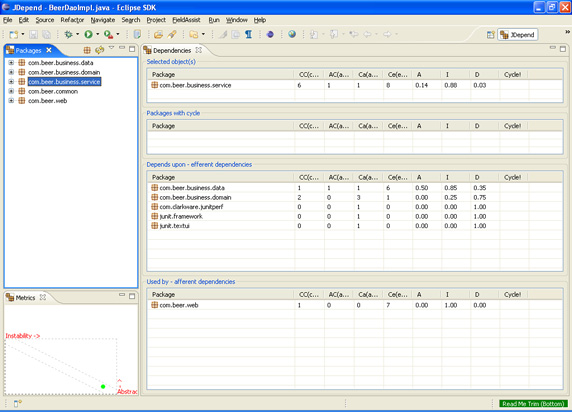Maximize the Dependencies view panel

click(x=563, y=49)
